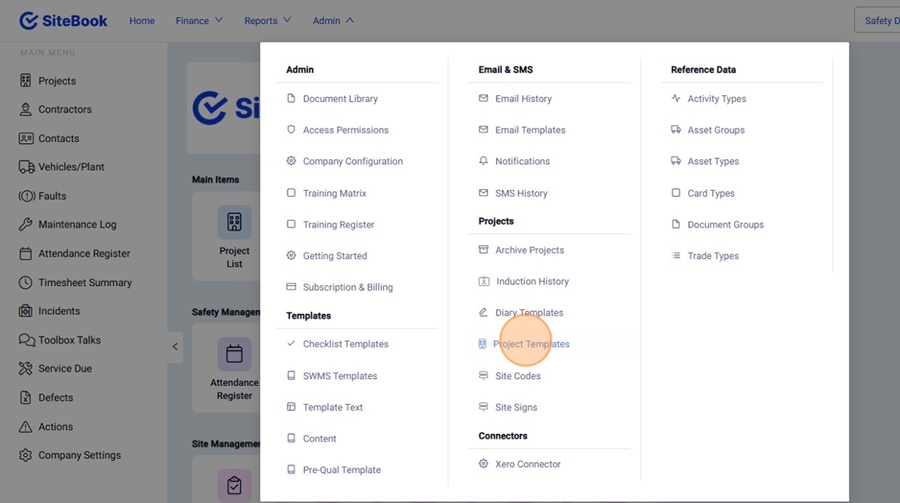
Task: Click the Asset Groups truck icon
Action: click(676, 130)
